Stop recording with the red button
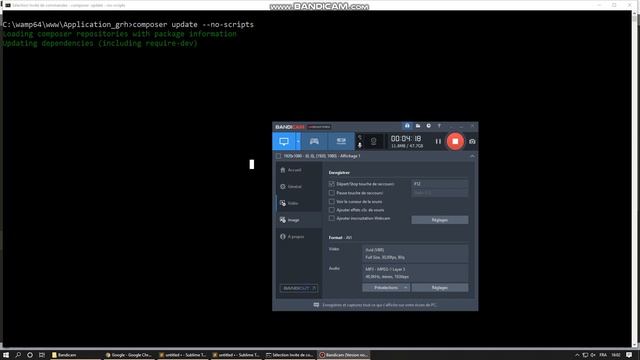Screen dimensions: 640x360 [x=455, y=141]
